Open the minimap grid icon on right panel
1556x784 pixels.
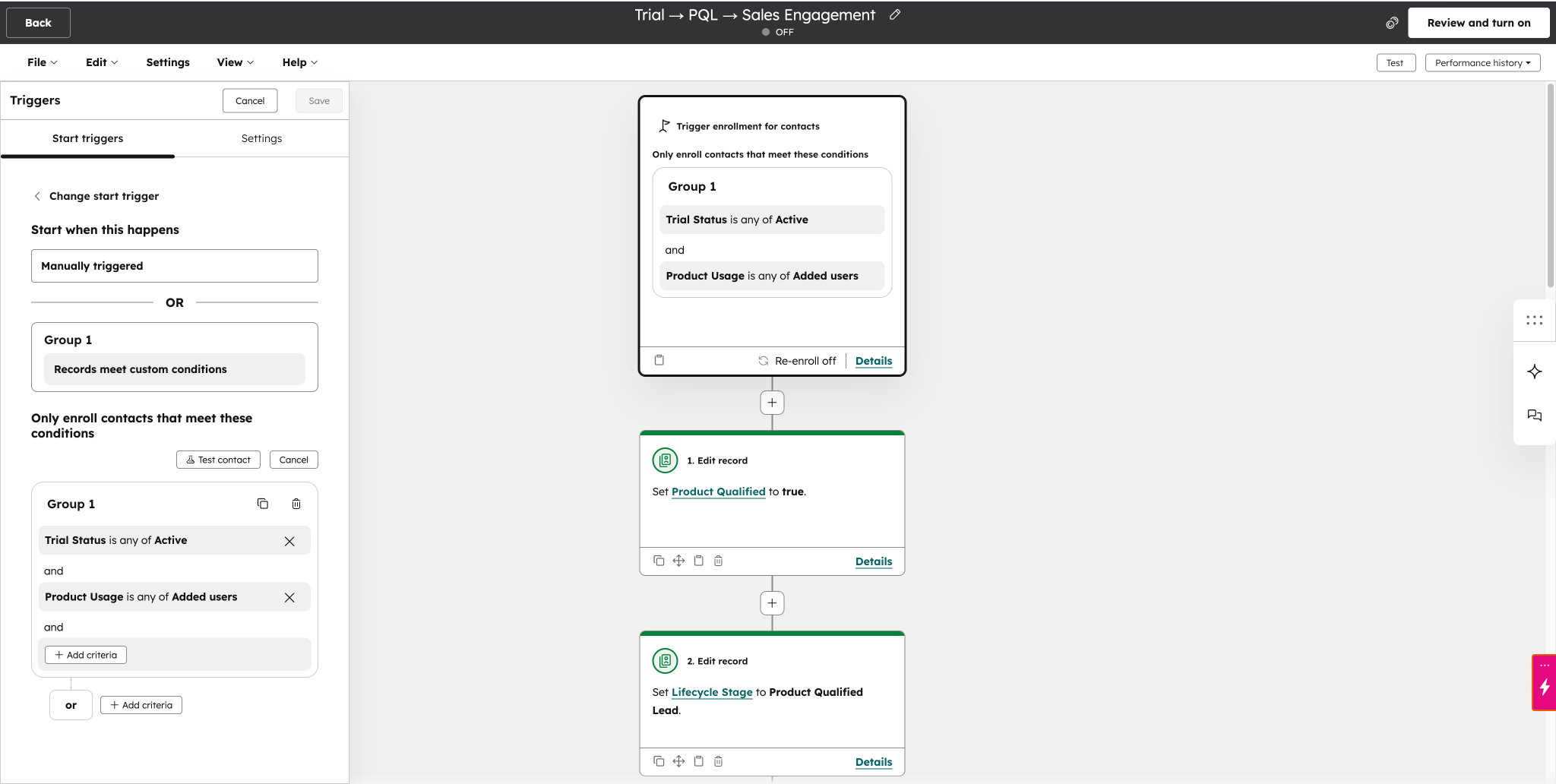[1535, 320]
